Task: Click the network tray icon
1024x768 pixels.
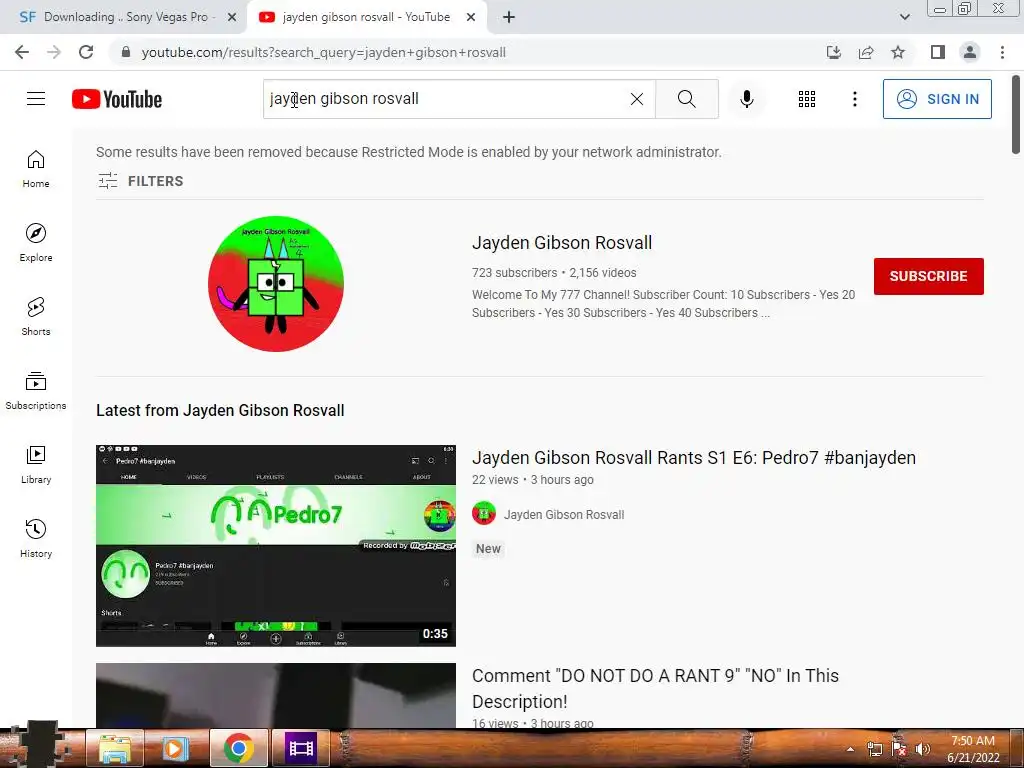Action: pos(874,749)
